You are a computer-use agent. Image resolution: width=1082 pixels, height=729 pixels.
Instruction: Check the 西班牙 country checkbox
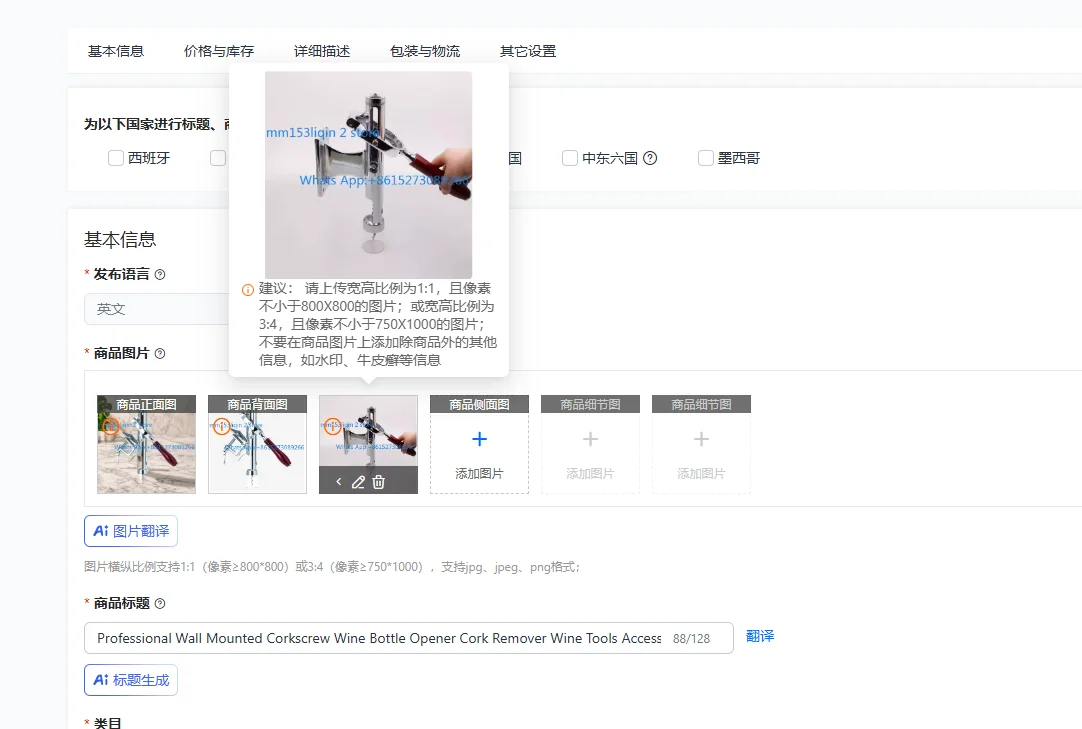pyautogui.click(x=116, y=158)
